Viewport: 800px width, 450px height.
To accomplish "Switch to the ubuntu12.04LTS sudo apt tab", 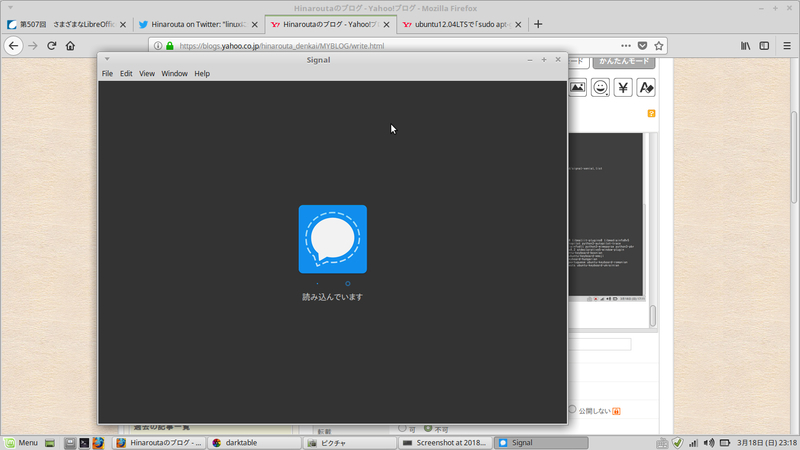I will pyautogui.click(x=462, y=24).
